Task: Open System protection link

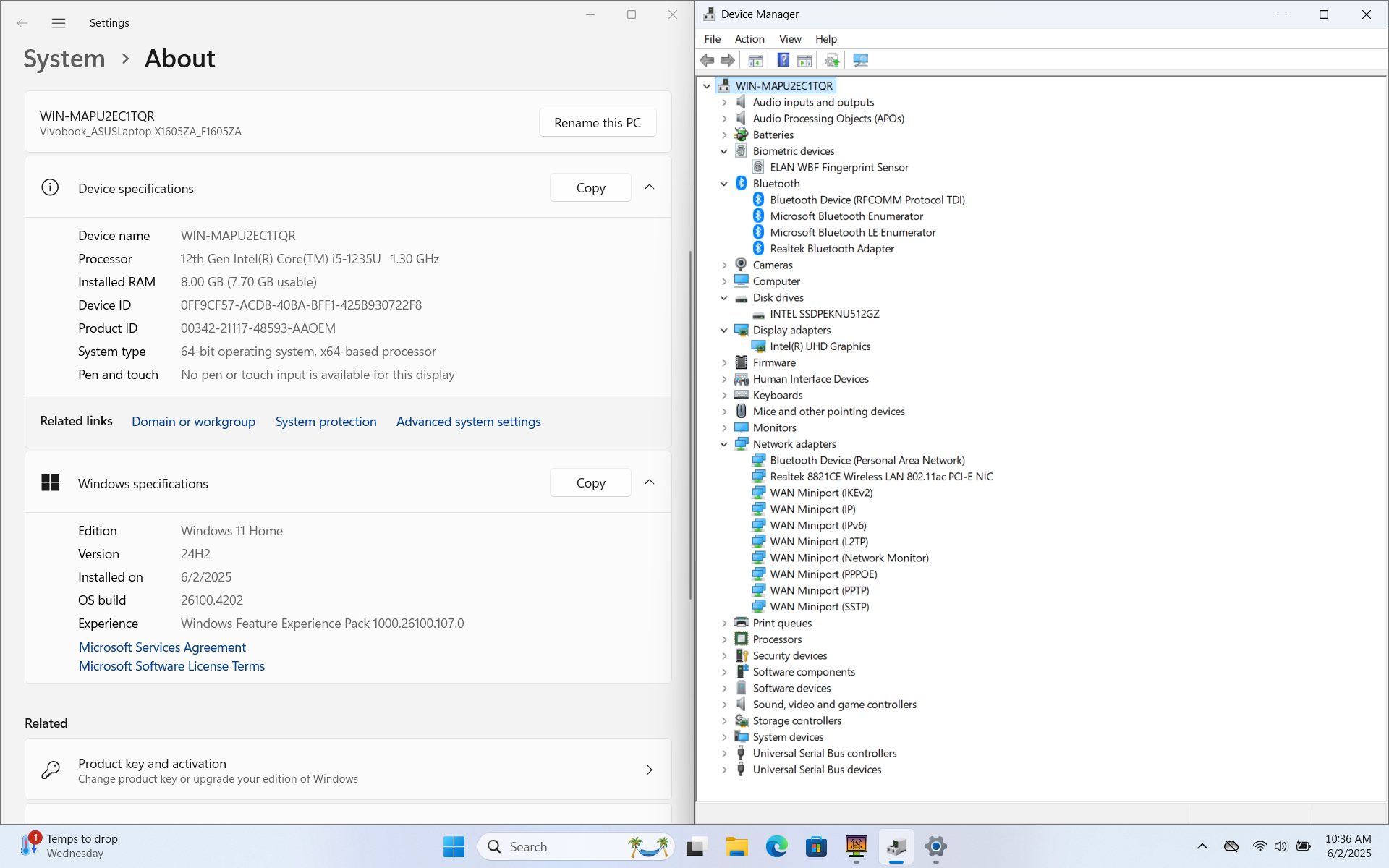Action: tap(326, 422)
